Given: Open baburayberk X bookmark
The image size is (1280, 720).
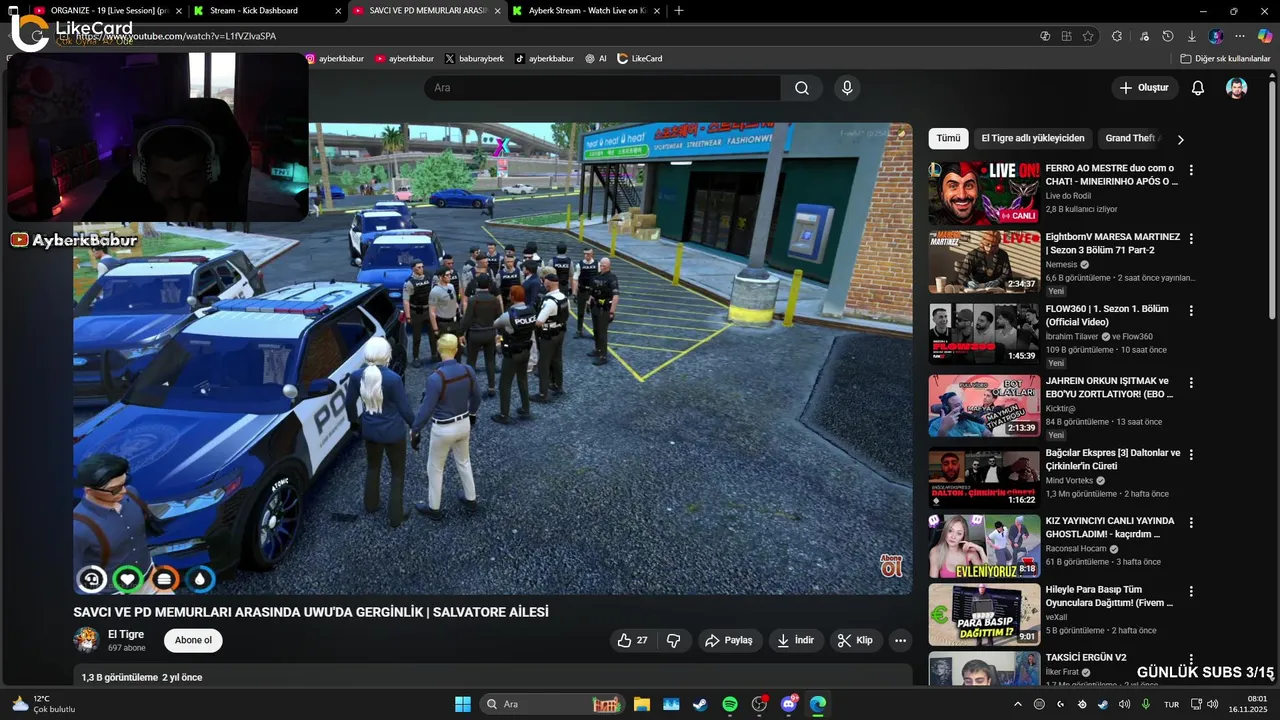Looking at the screenshot, I should click(474, 59).
